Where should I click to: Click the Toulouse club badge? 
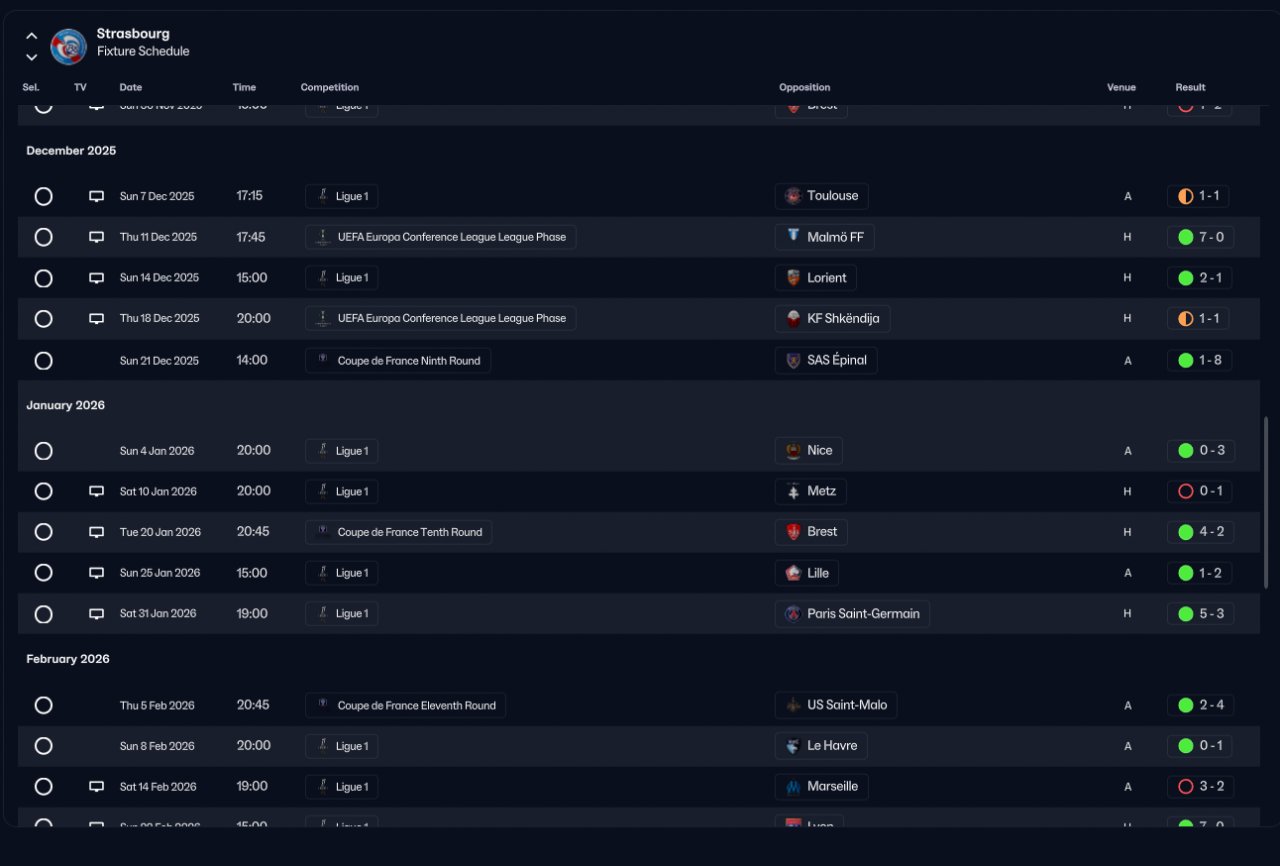793,196
